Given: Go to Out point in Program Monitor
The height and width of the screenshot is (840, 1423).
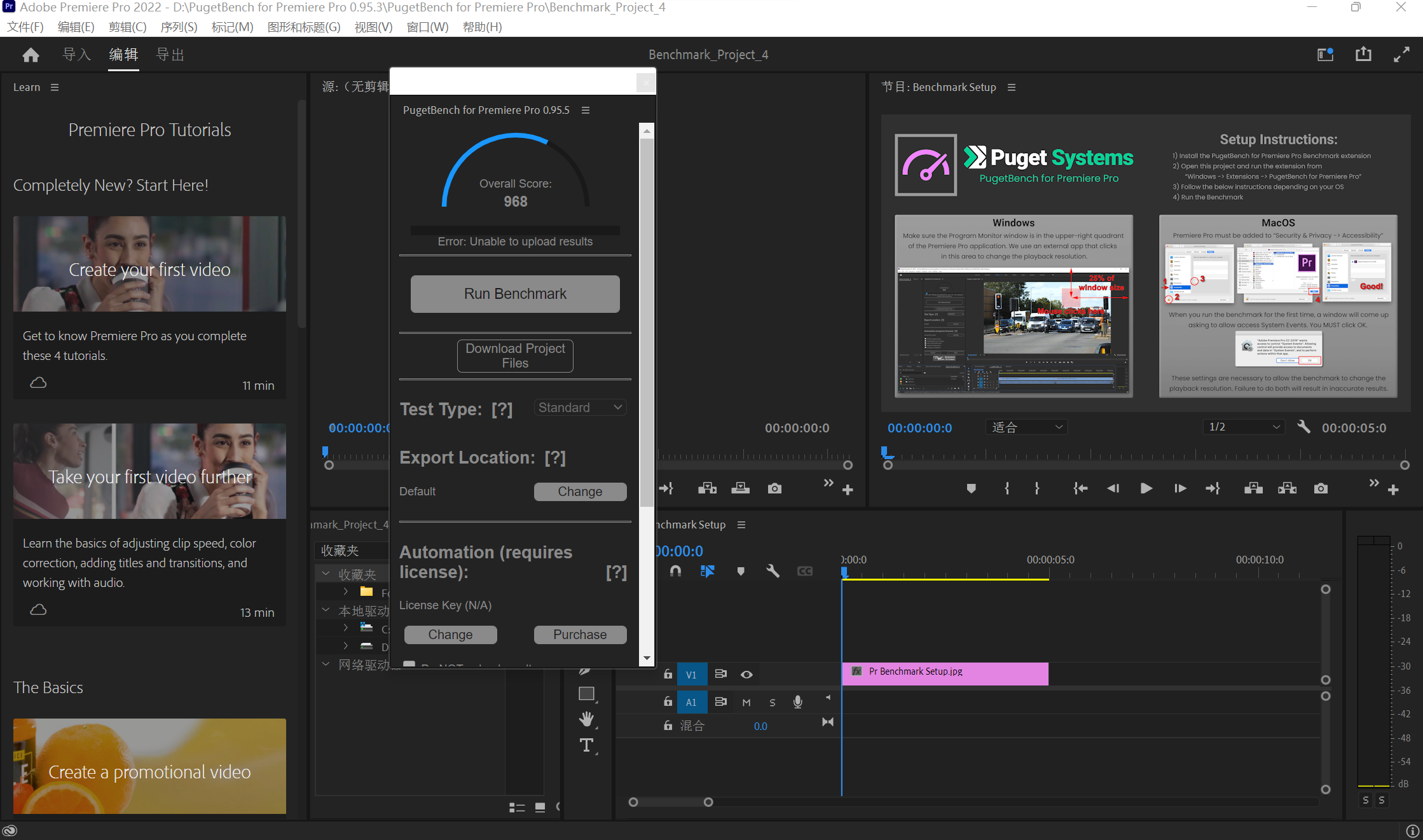Looking at the screenshot, I should [x=1213, y=488].
